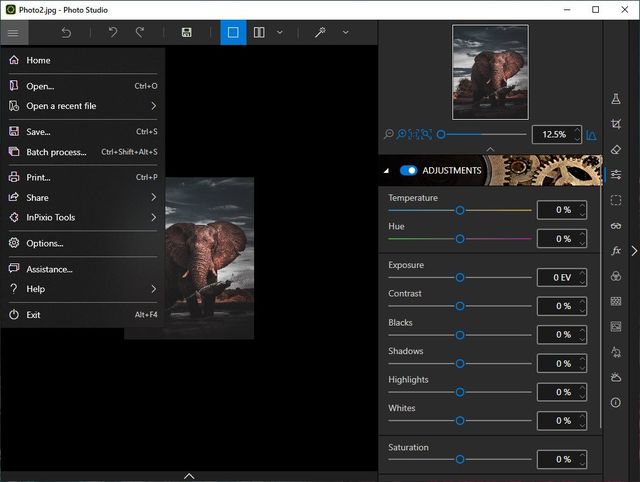Choose Print... from the menu

(83, 178)
